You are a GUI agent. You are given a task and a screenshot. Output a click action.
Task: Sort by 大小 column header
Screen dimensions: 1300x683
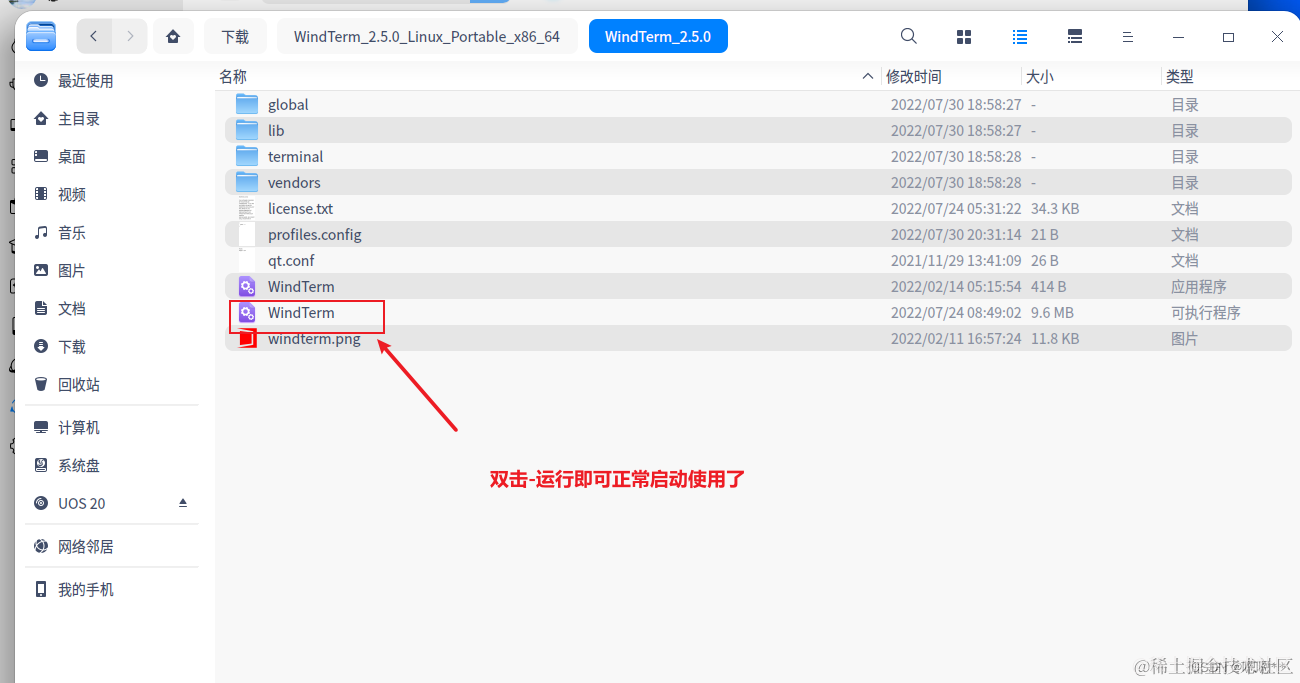coord(1039,77)
